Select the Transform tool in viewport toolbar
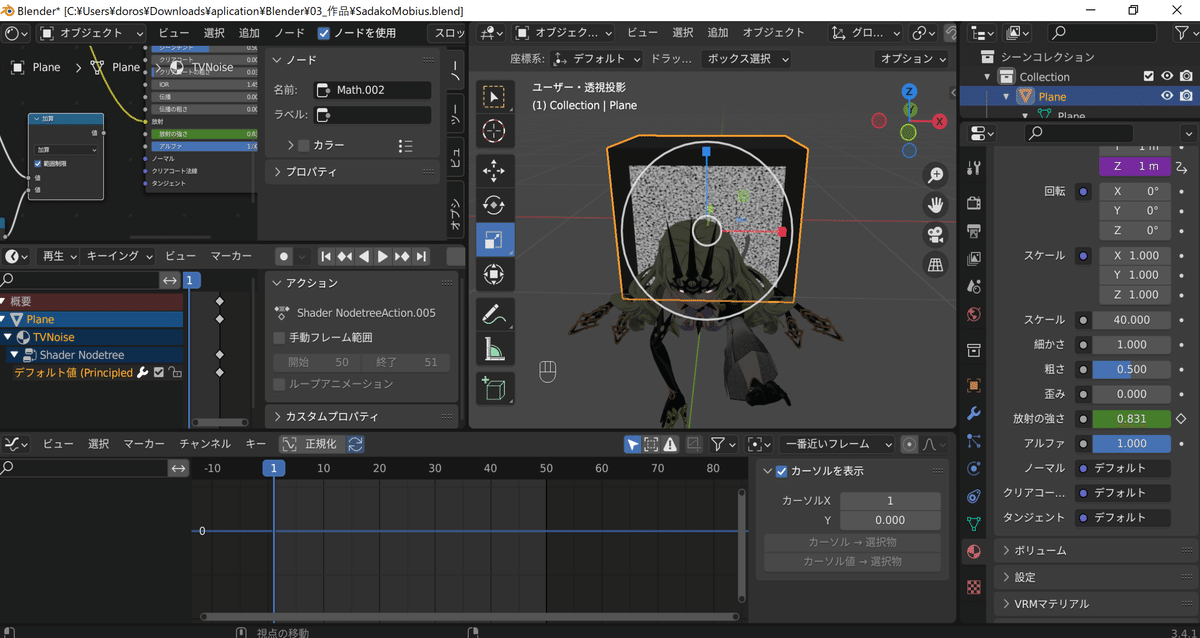The width and height of the screenshot is (1200, 638). tap(494, 274)
